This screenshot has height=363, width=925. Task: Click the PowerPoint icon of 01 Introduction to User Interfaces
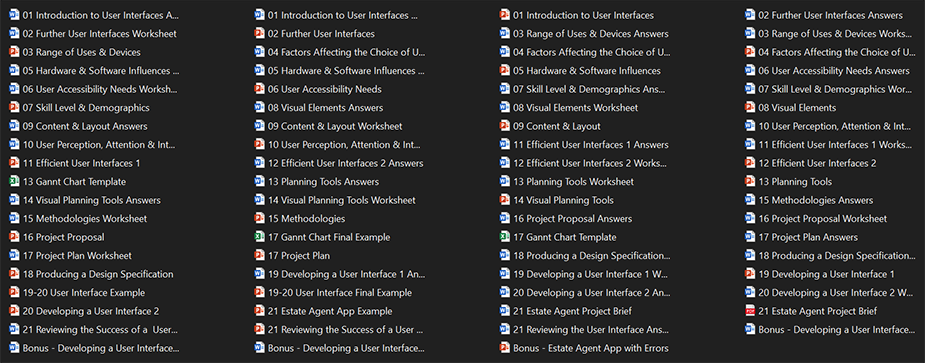tap(505, 15)
